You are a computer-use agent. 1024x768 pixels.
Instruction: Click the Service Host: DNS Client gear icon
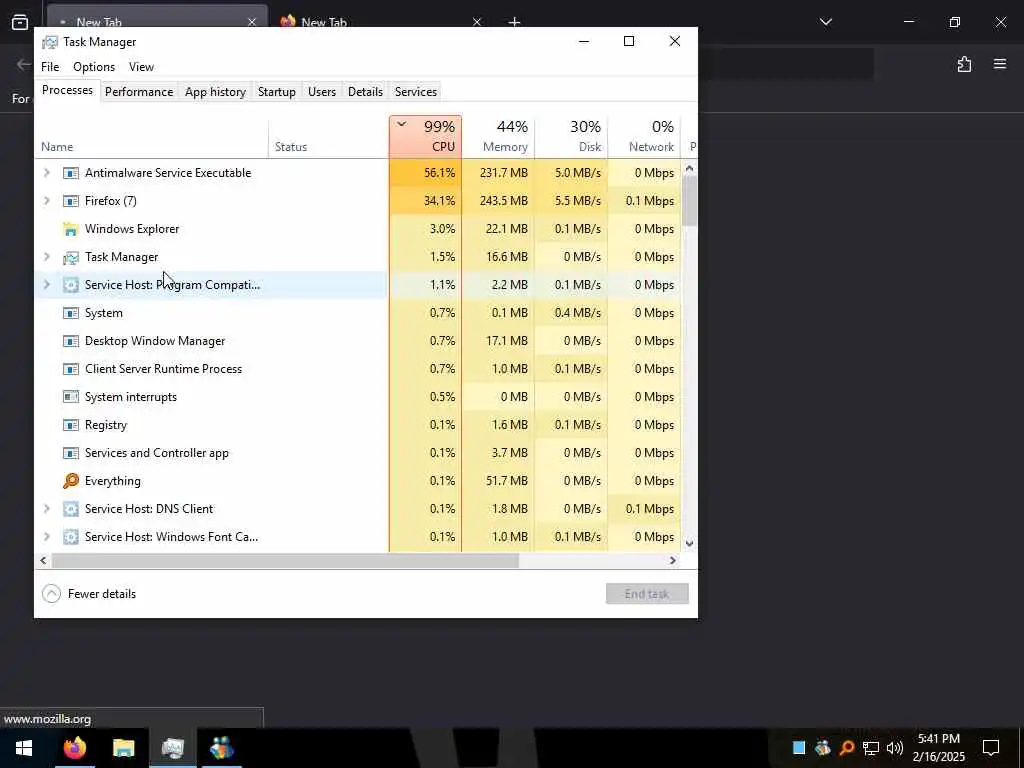click(x=71, y=509)
